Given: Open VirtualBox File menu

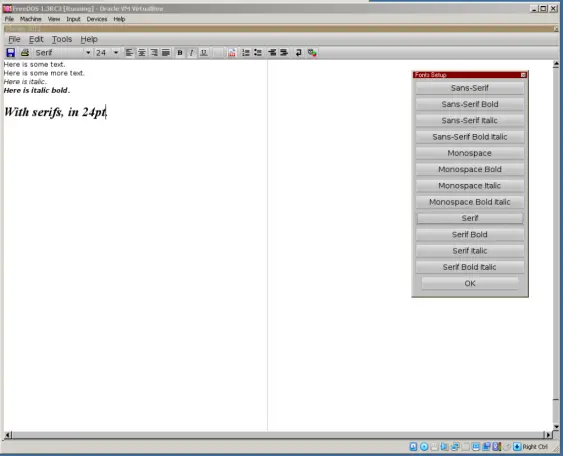Looking at the screenshot, I should pos(9,19).
